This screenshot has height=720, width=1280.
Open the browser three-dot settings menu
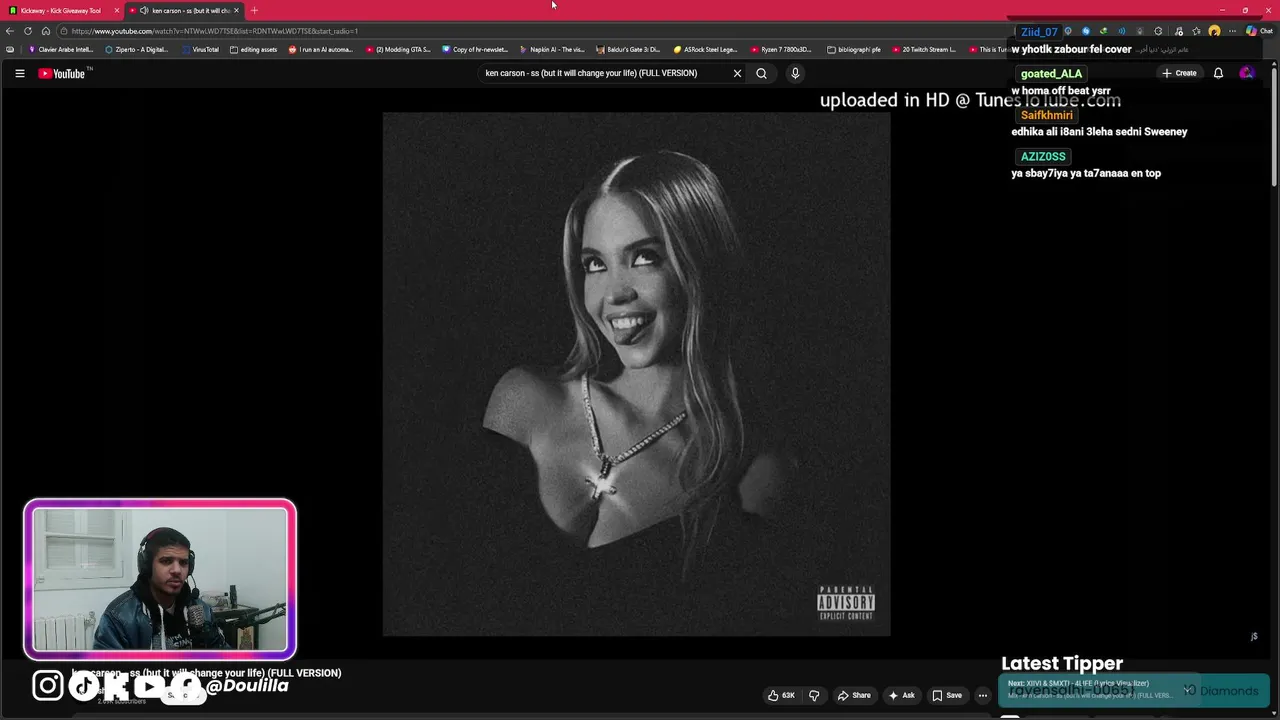point(1232,31)
